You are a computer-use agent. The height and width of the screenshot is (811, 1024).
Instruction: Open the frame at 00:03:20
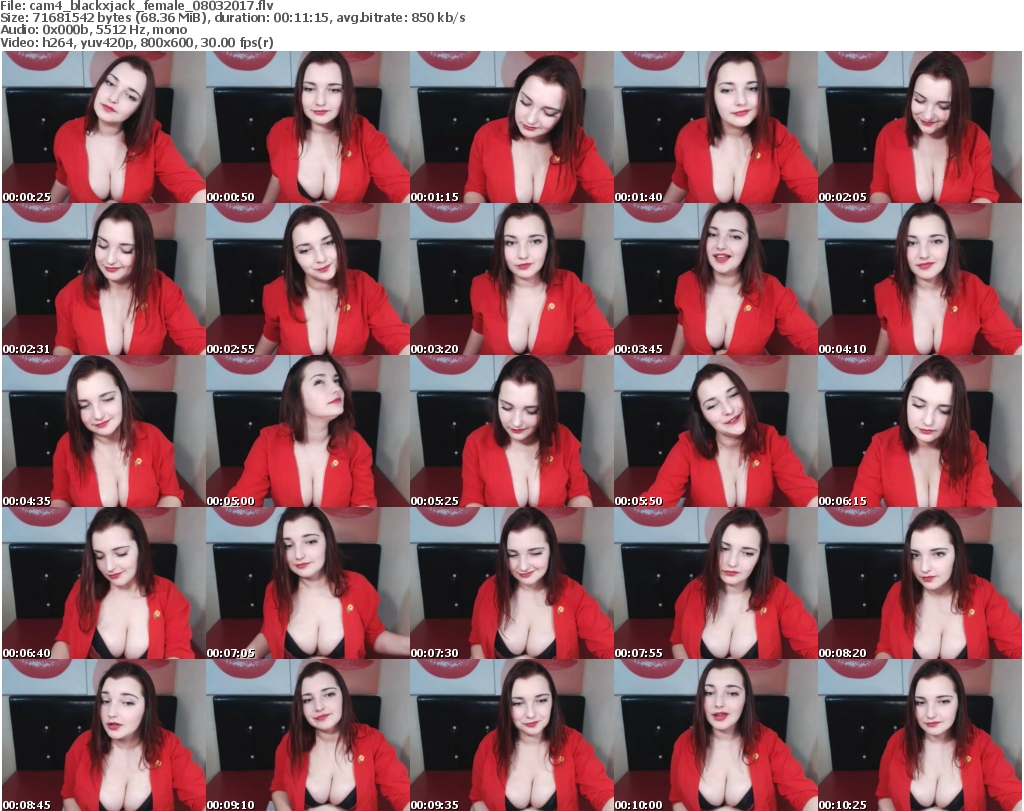tap(511, 279)
